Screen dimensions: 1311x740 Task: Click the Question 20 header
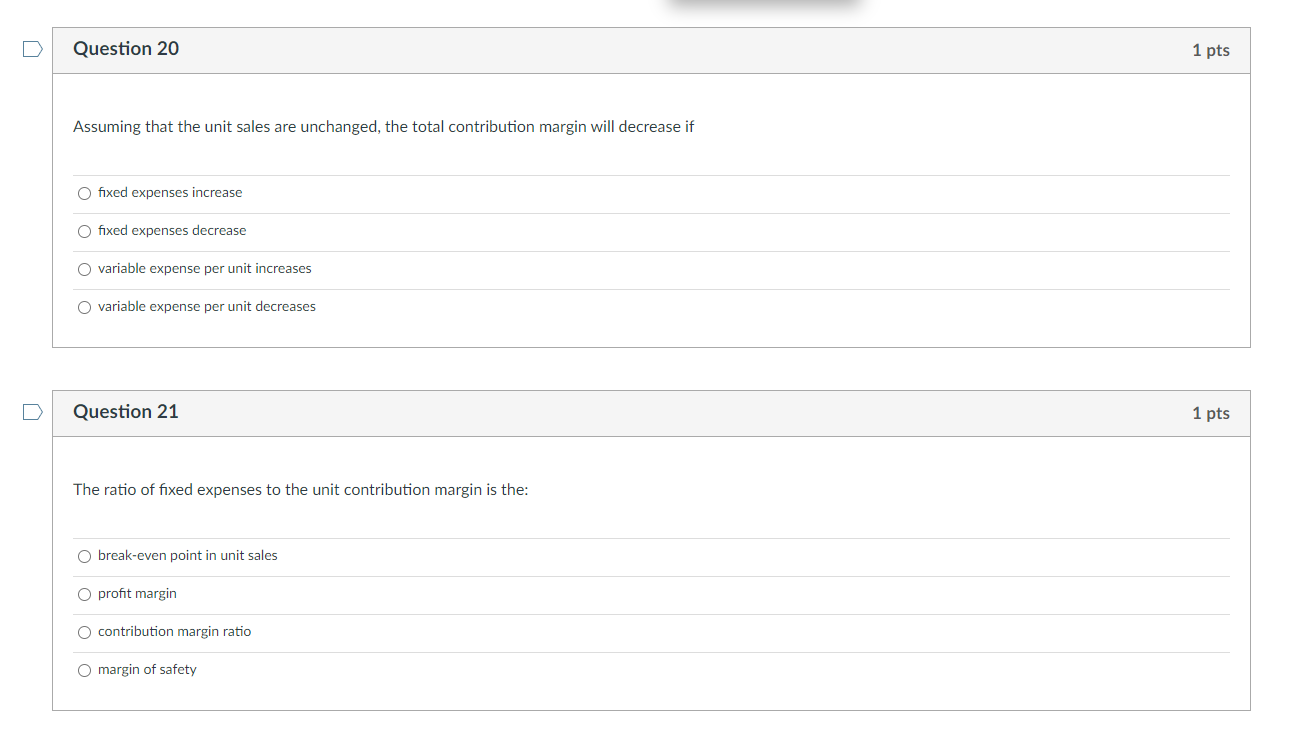[126, 48]
